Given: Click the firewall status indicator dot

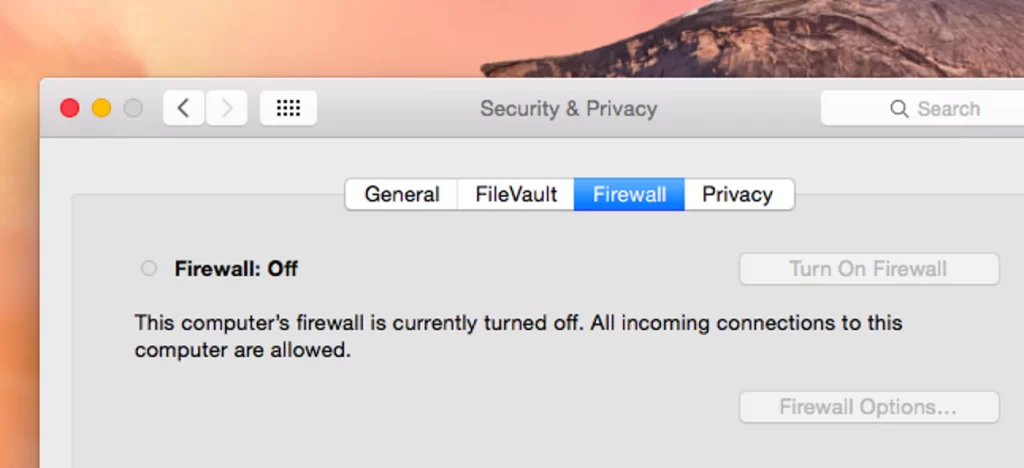Looking at the screenshot, I should point(149,268).
